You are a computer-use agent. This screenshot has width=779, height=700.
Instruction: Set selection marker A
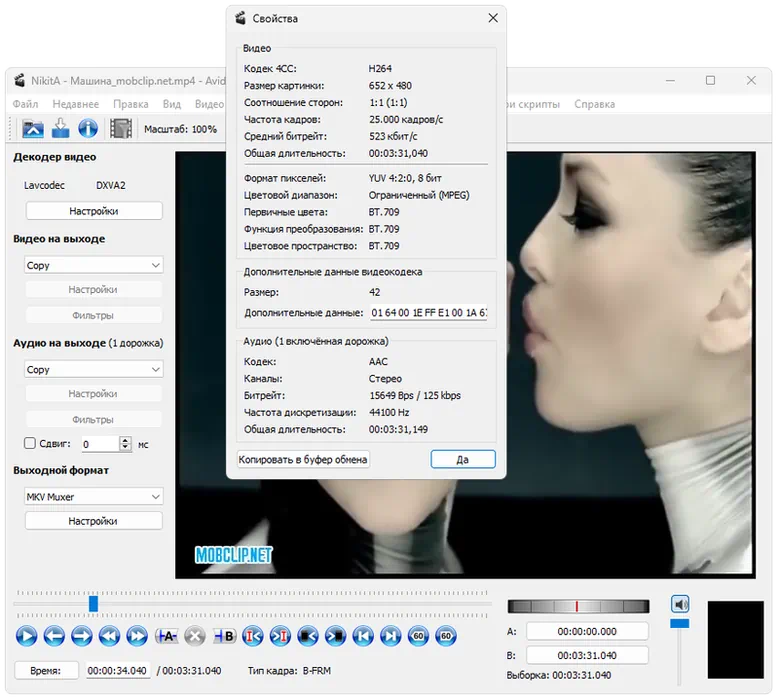coord(166,636)
